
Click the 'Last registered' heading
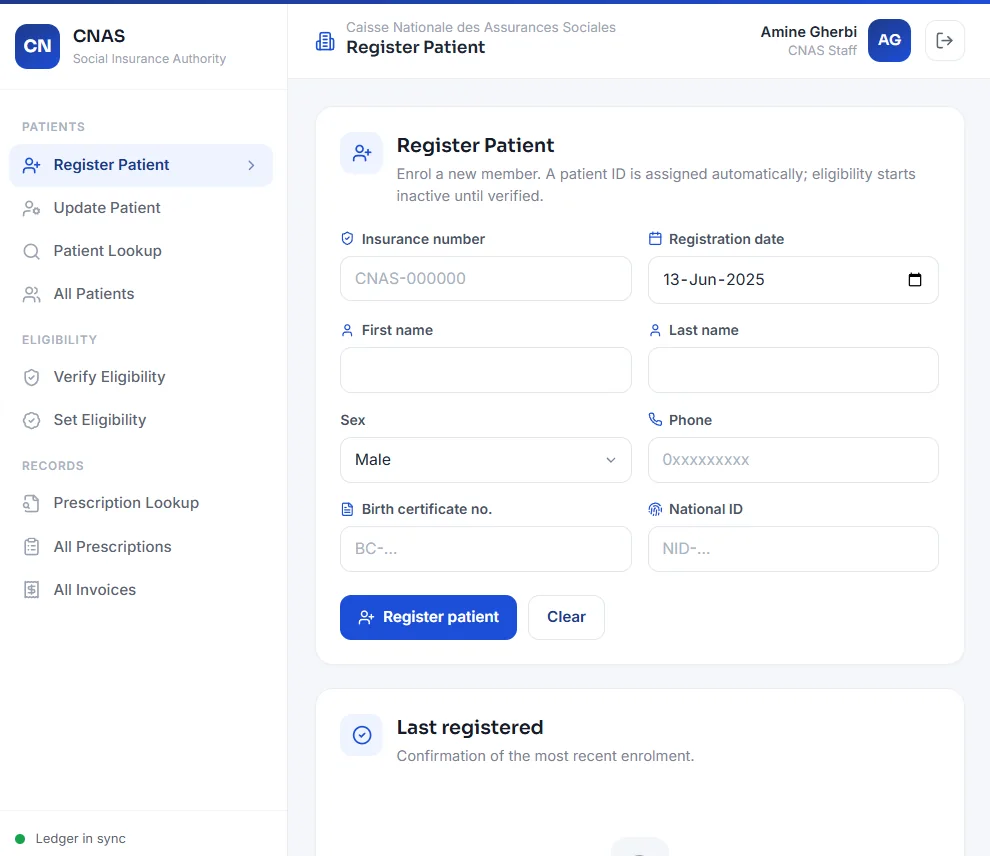(470, 727)
